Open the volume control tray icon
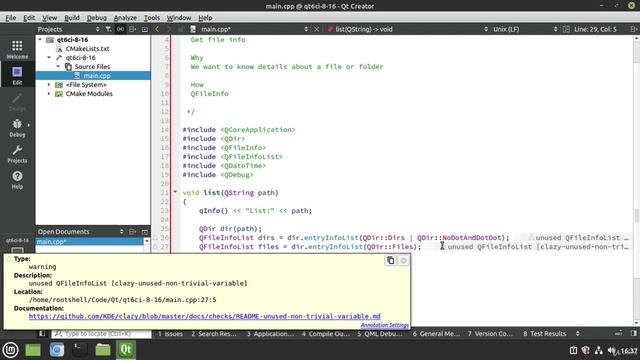Screen dimensions: 640x360 (612, 350)
